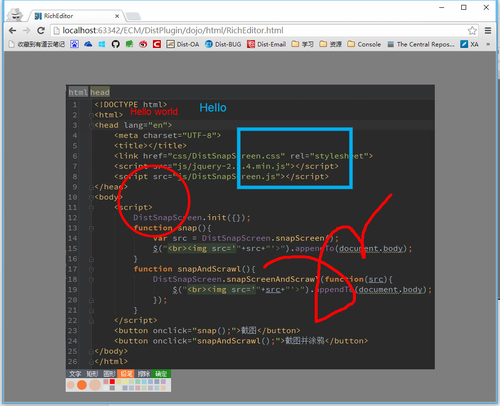Click the Windows logo bookmark icon
500x406 pixels.
pyautogui.click(x=102, y=44)
